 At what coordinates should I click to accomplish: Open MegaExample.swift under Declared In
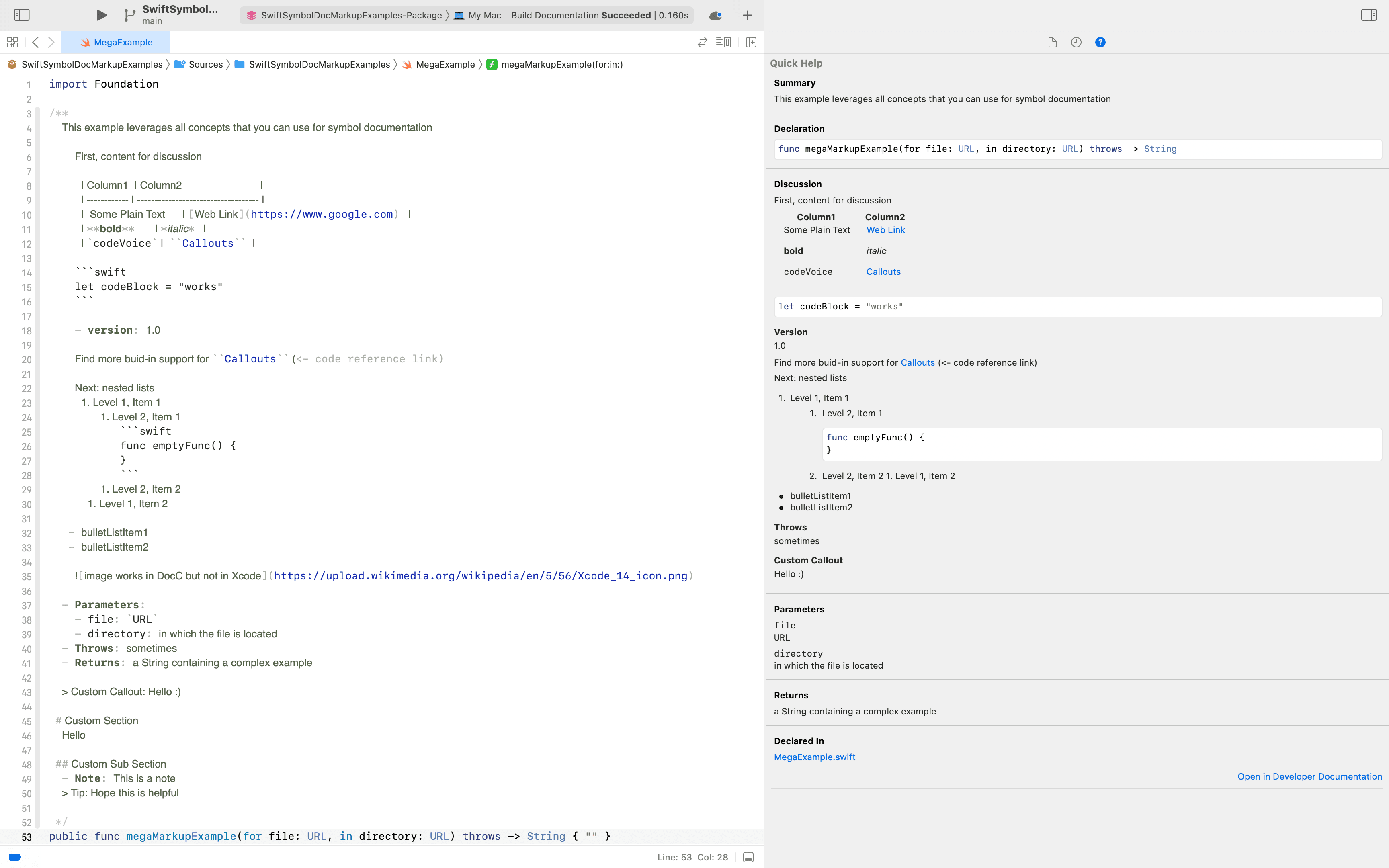click(x=814, y=757)
